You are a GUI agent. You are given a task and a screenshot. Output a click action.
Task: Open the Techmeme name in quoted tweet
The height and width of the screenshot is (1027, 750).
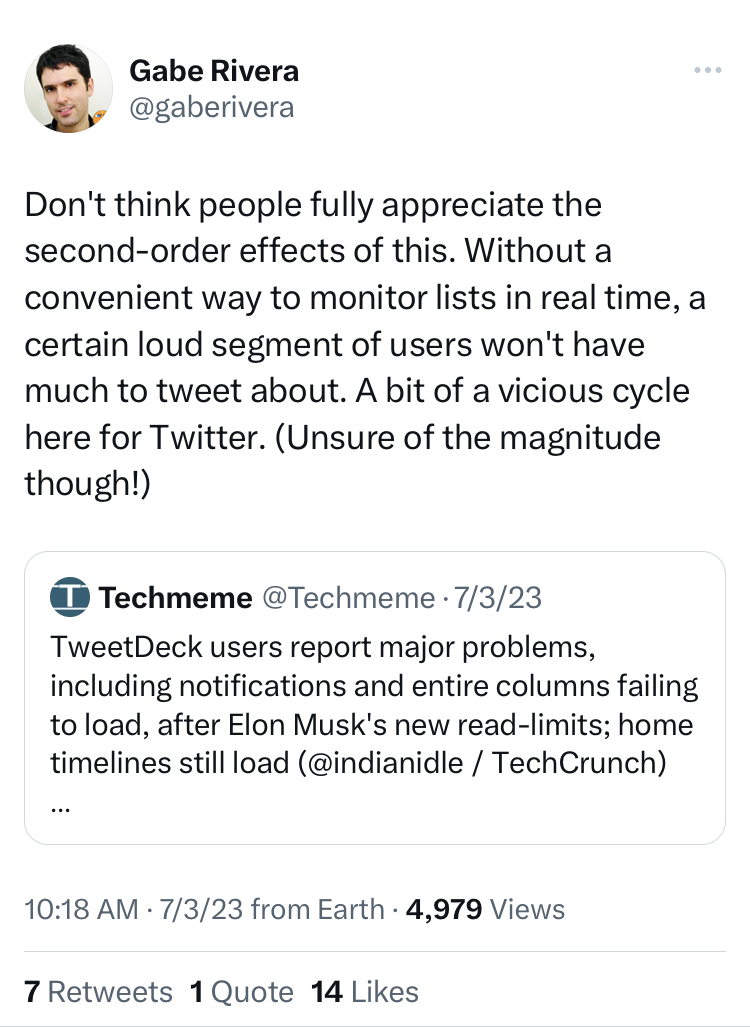click(x=176, y=598)
